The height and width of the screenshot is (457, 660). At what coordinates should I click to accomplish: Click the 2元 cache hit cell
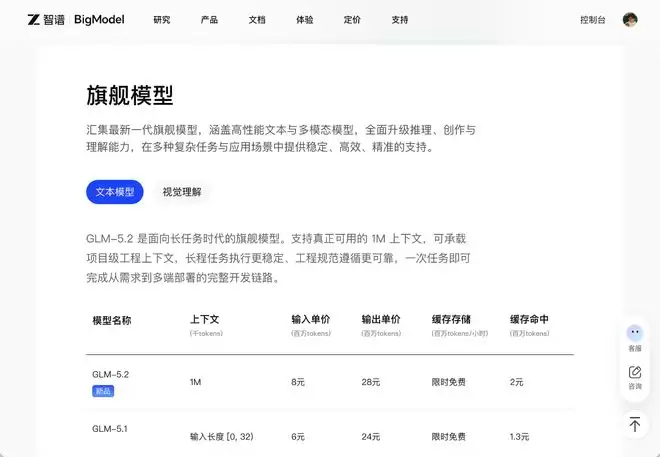tap(516, 382)
